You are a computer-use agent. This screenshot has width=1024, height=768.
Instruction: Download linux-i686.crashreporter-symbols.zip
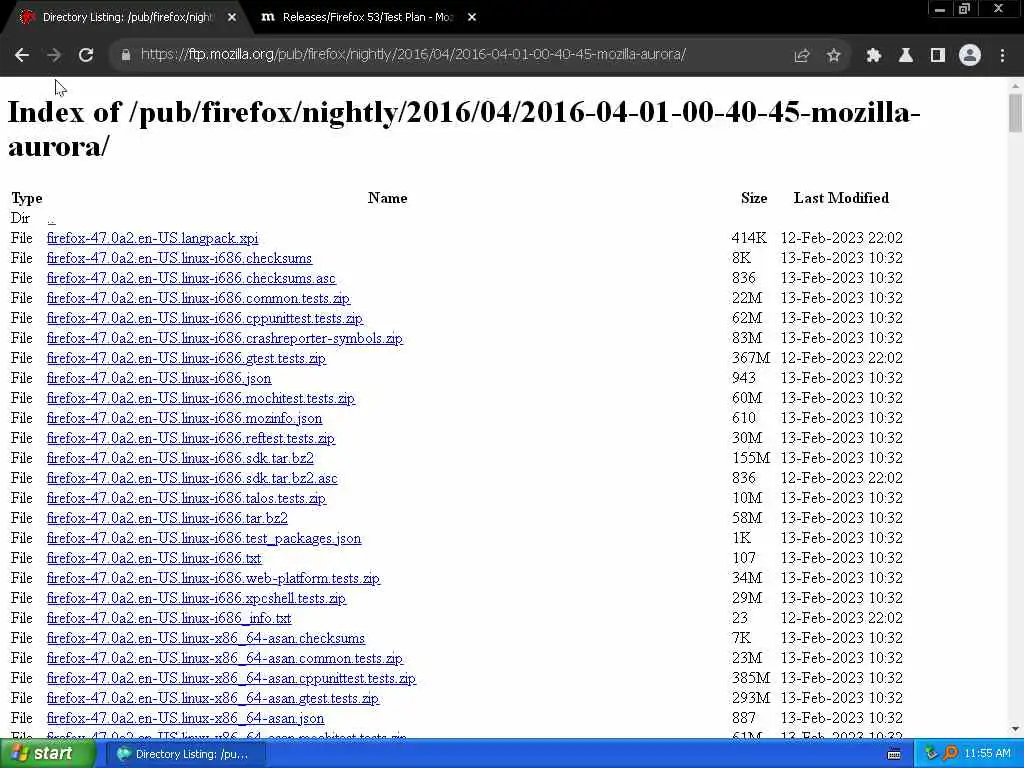[x=225, y=338]
